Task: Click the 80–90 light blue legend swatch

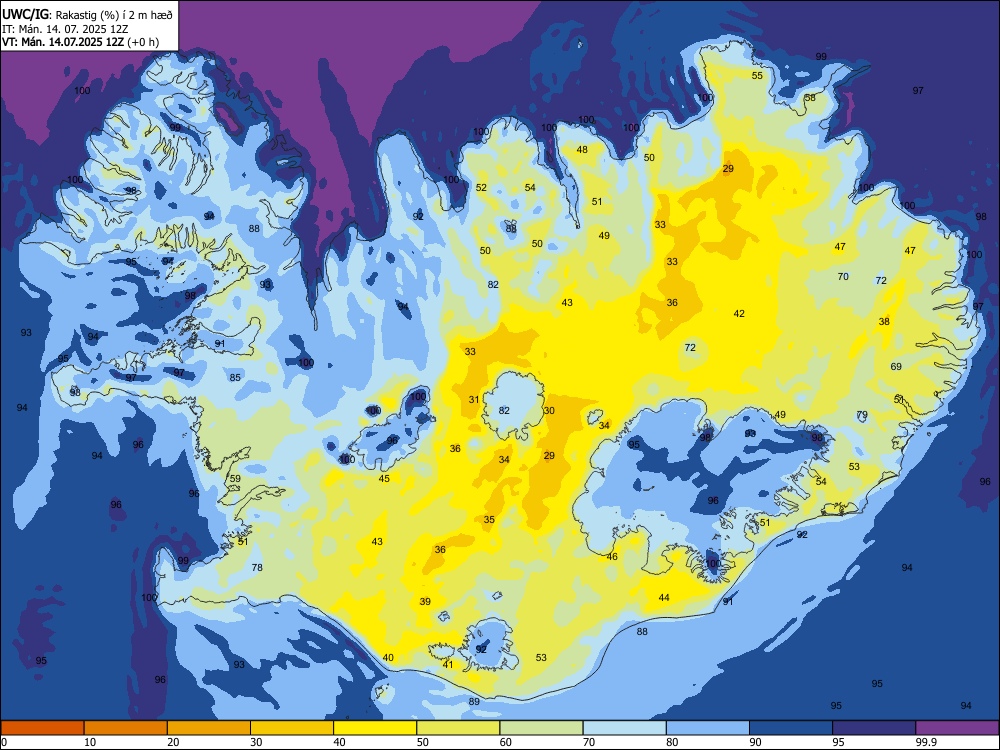Action: pos(708,728)
